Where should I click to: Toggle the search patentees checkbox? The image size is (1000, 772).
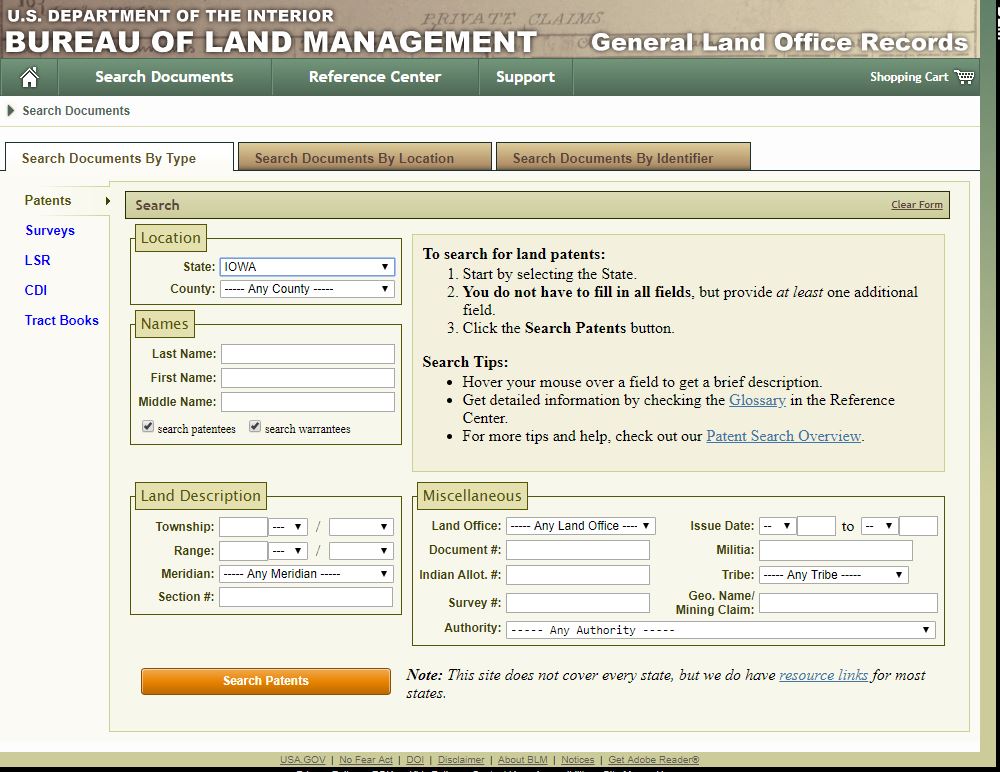click(x=148, y=426)
